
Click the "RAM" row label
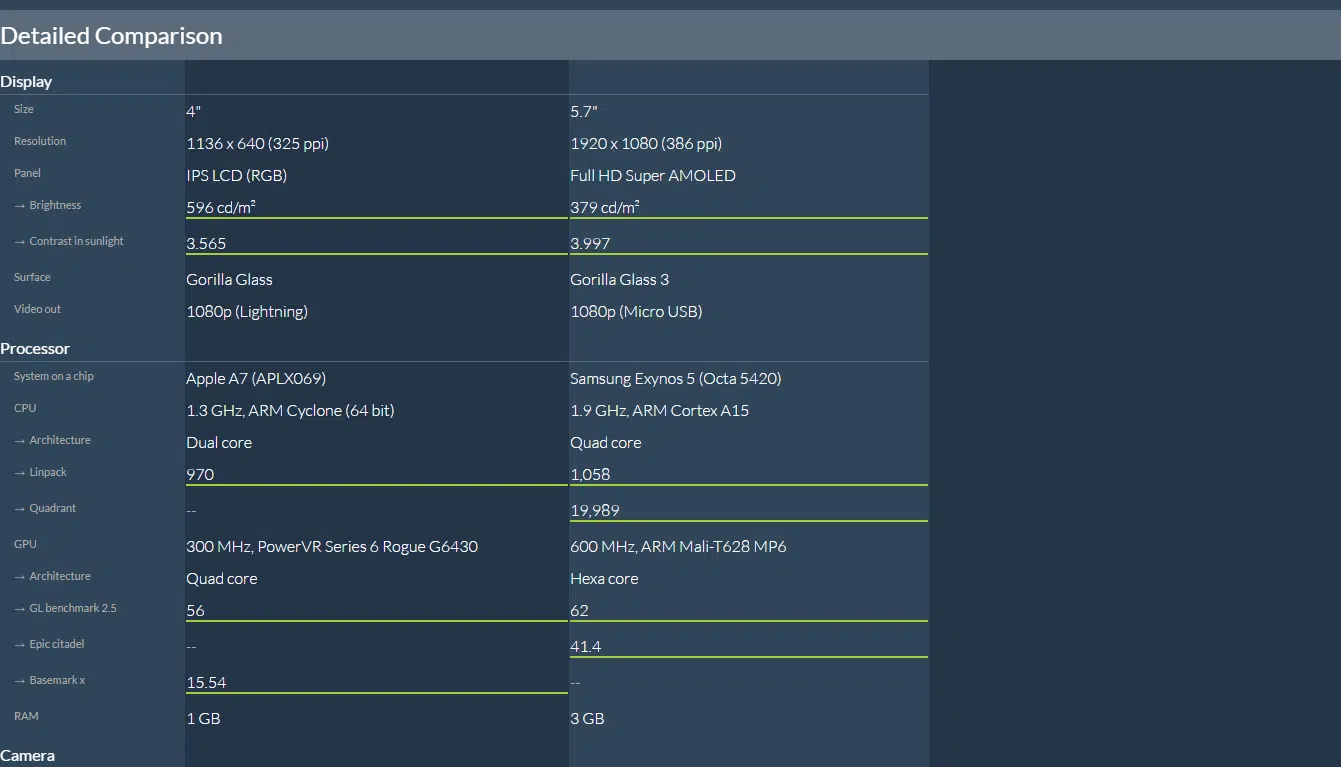(x=25, y=716)
